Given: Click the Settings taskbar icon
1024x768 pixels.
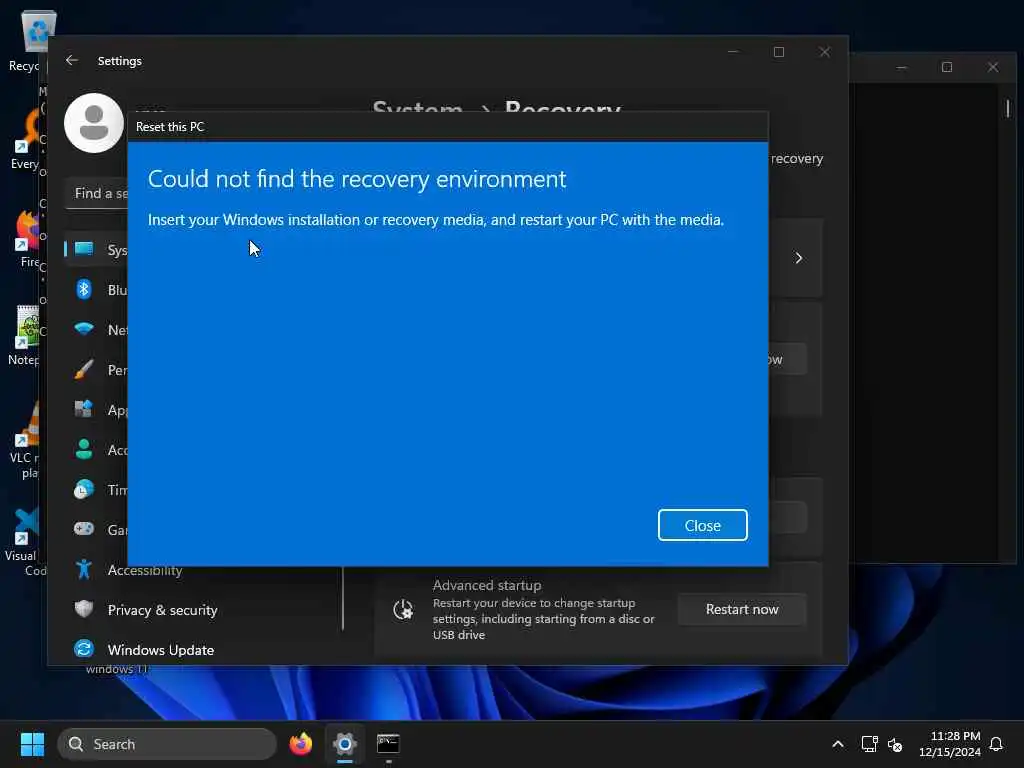Looking at the screenshot, I should click(344, 744).
